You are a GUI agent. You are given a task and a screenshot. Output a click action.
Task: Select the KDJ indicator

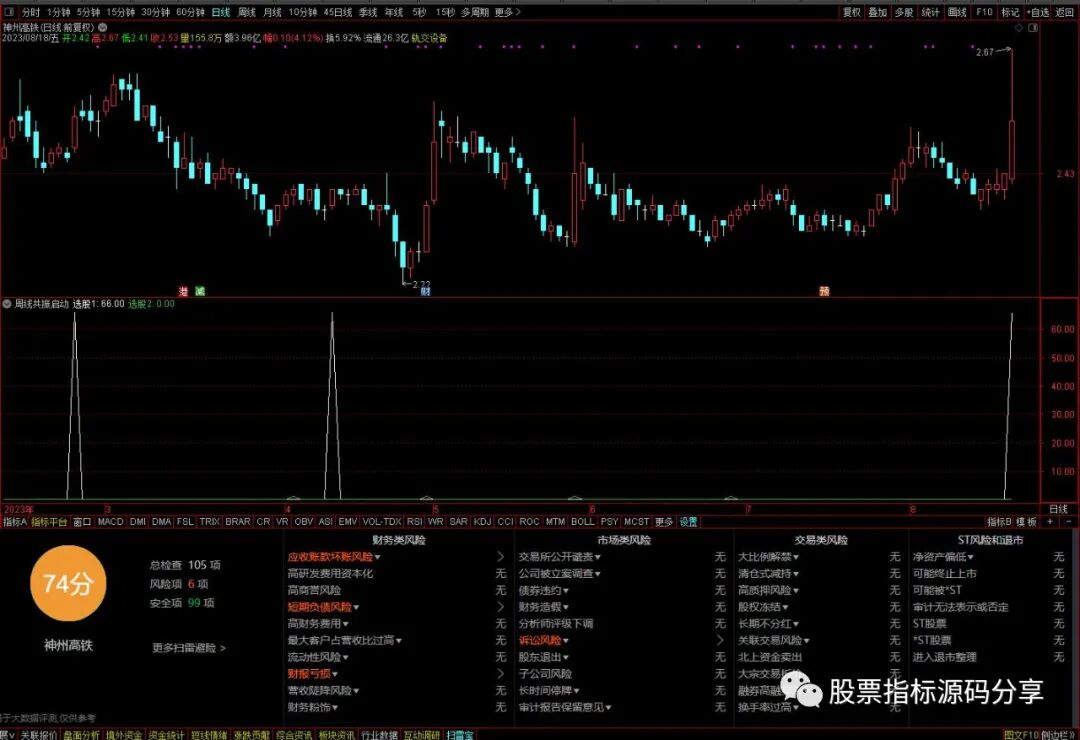coord(482,522)
